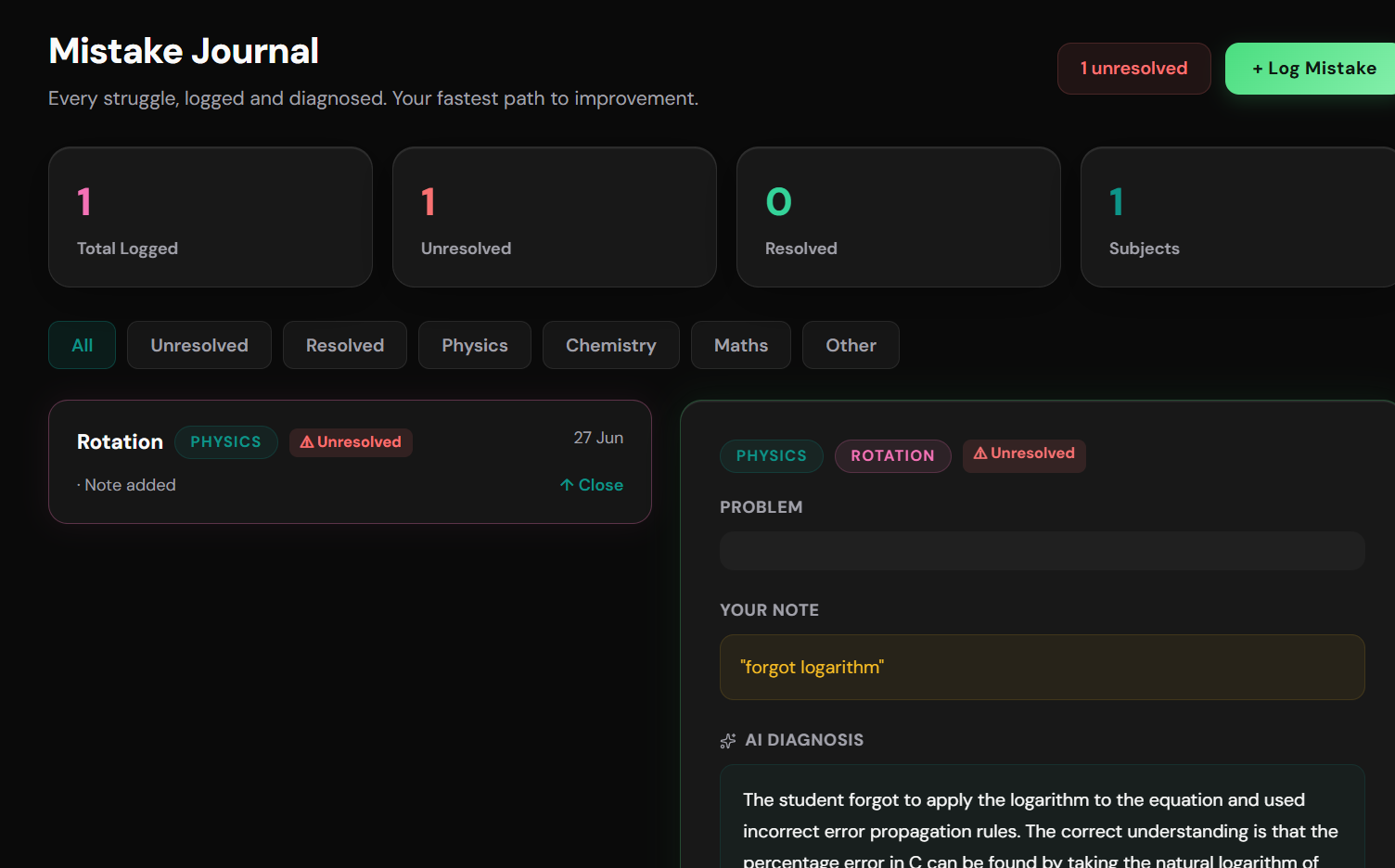
Task: Show only Chemistry mistakes
Action: (611, 345)
